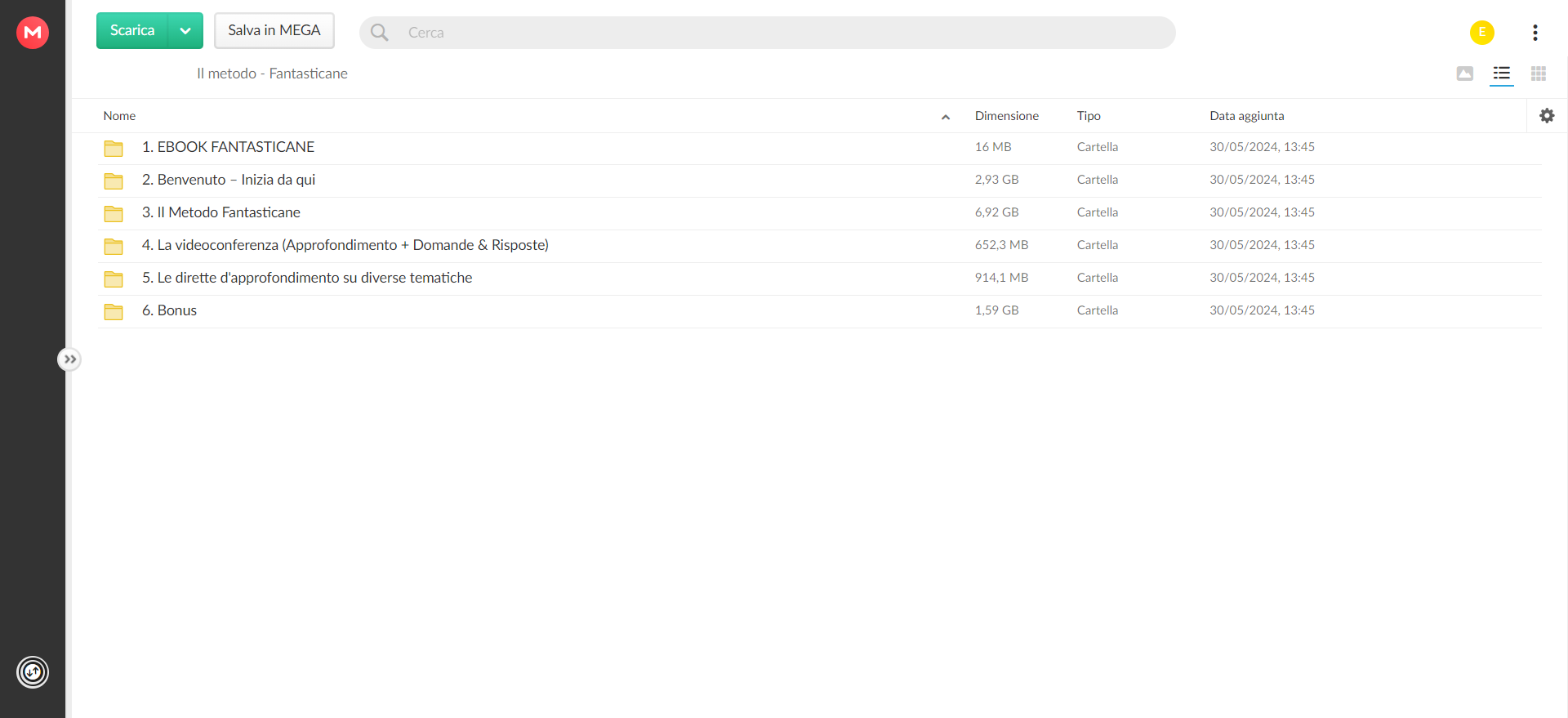The image size is (1568, 718).
Task: Click Cartella type in EBOOK row
Action: click(1098, 147)
